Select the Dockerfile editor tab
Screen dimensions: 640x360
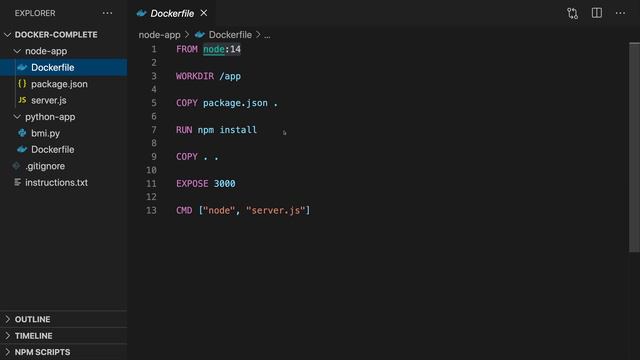[172, 13]
